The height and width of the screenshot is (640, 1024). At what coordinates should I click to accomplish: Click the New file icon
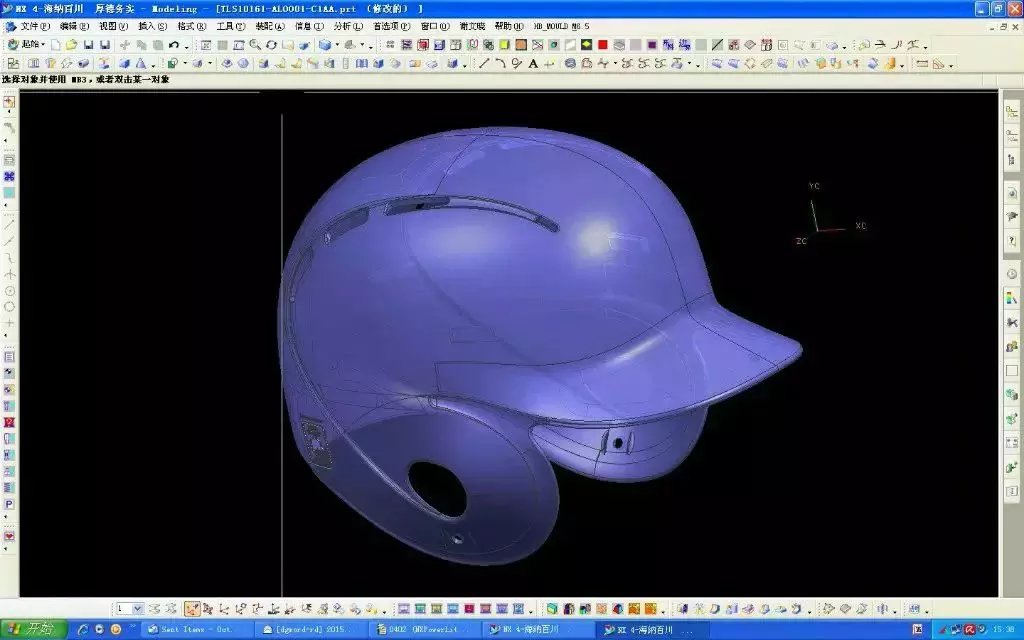(56, 45)
